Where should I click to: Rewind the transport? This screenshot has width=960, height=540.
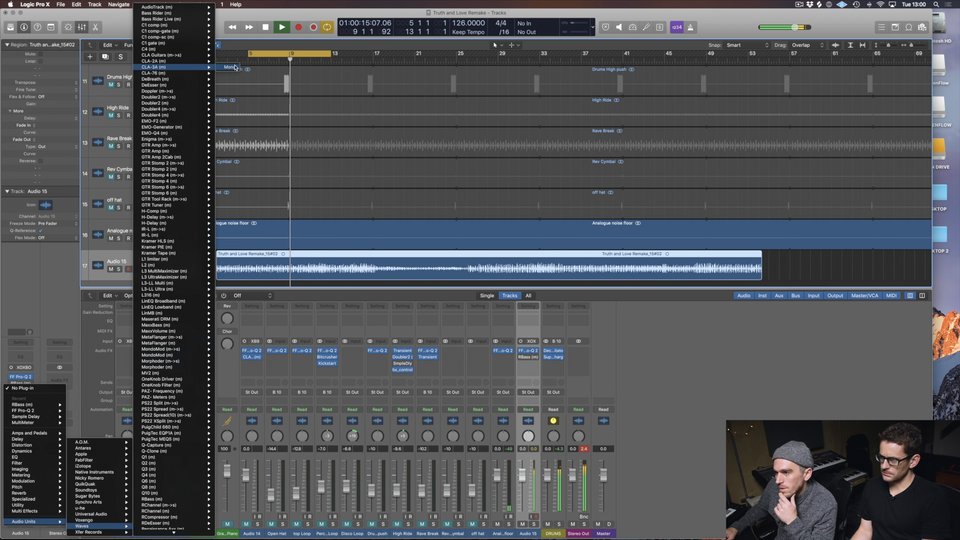233,27
